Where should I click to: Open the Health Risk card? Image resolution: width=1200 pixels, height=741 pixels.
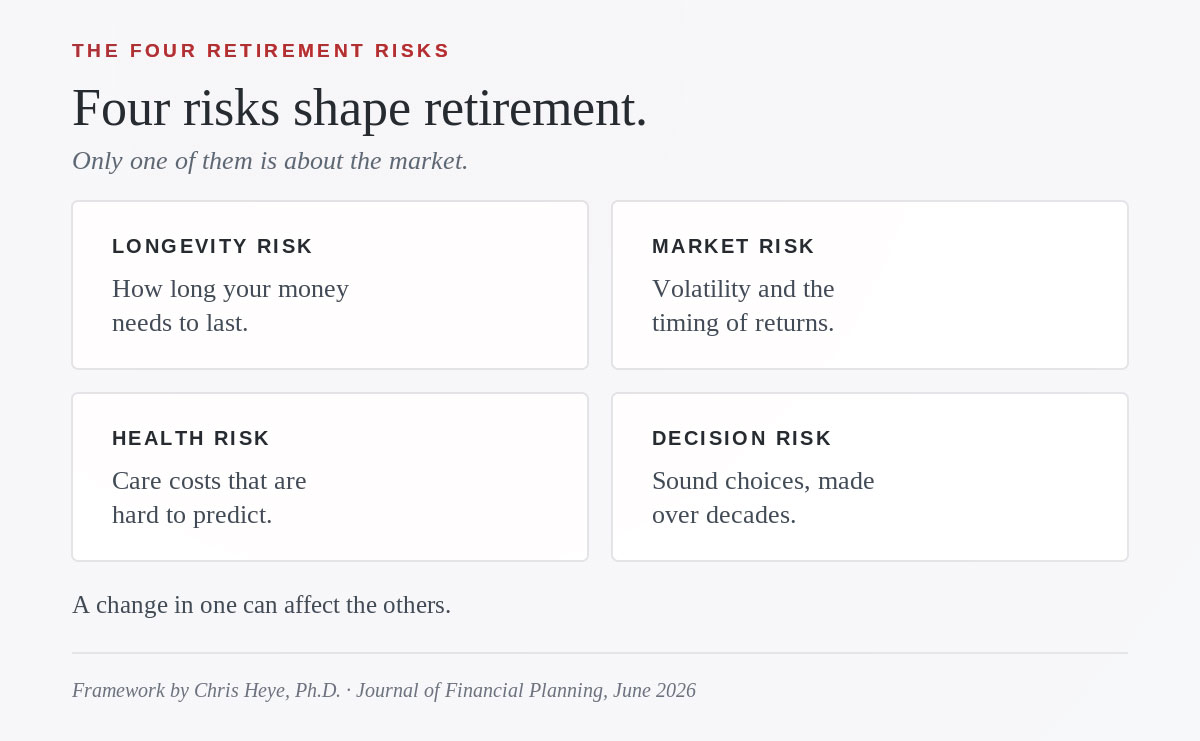coord(330,477)
